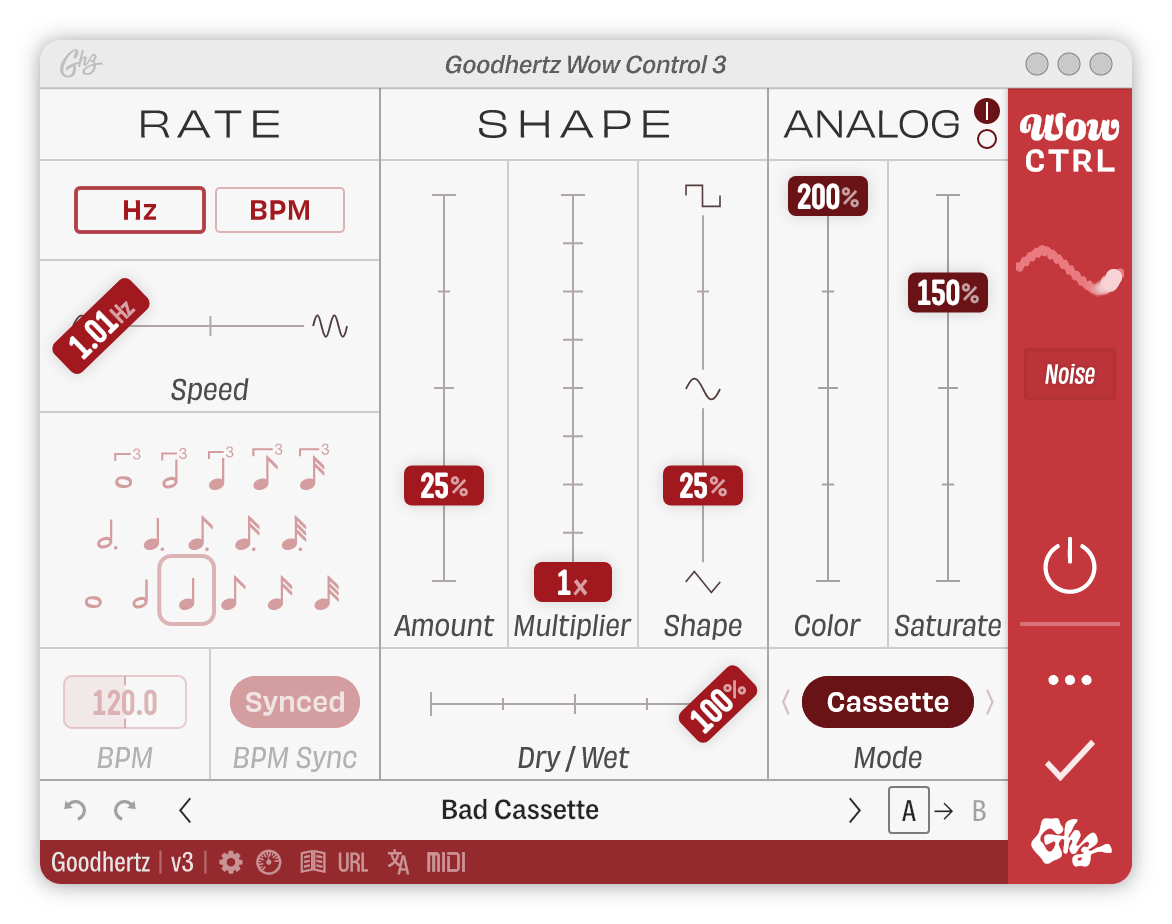
Task: Go to next Mode with right chevron
Action: tap(990, 702)
